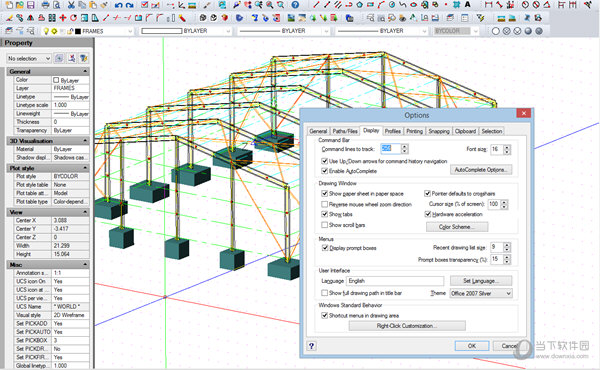Activate the Text tool letter A icon

point(468,5)
